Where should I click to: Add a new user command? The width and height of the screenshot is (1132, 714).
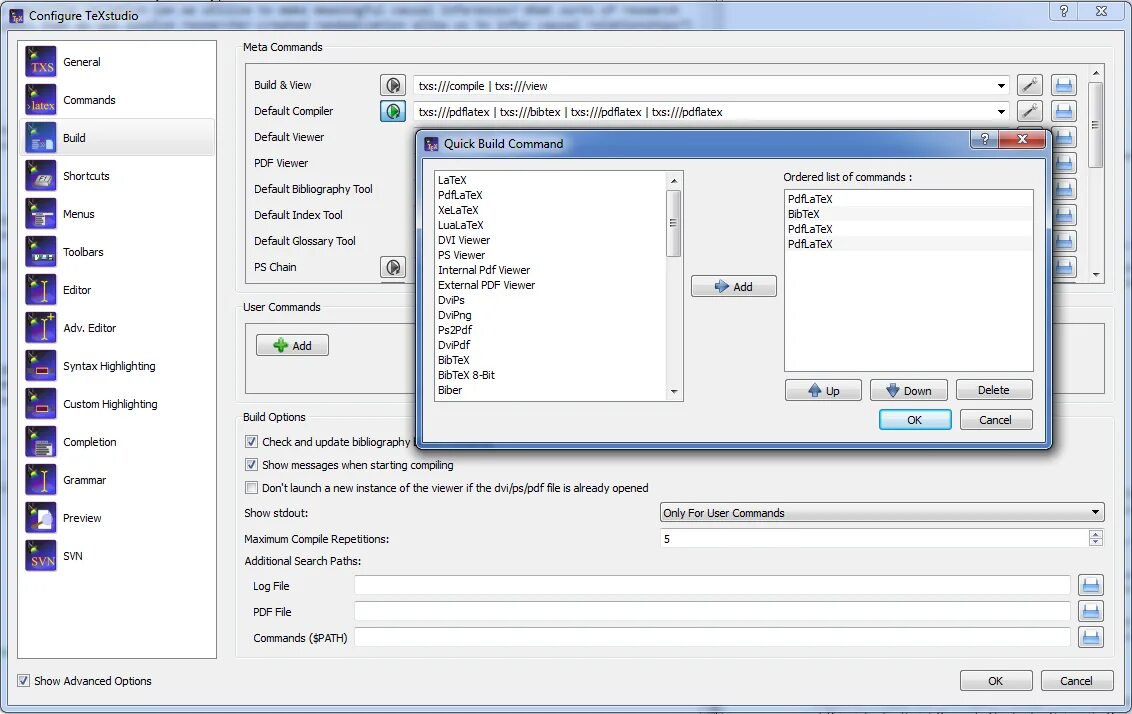click(292, 345)
